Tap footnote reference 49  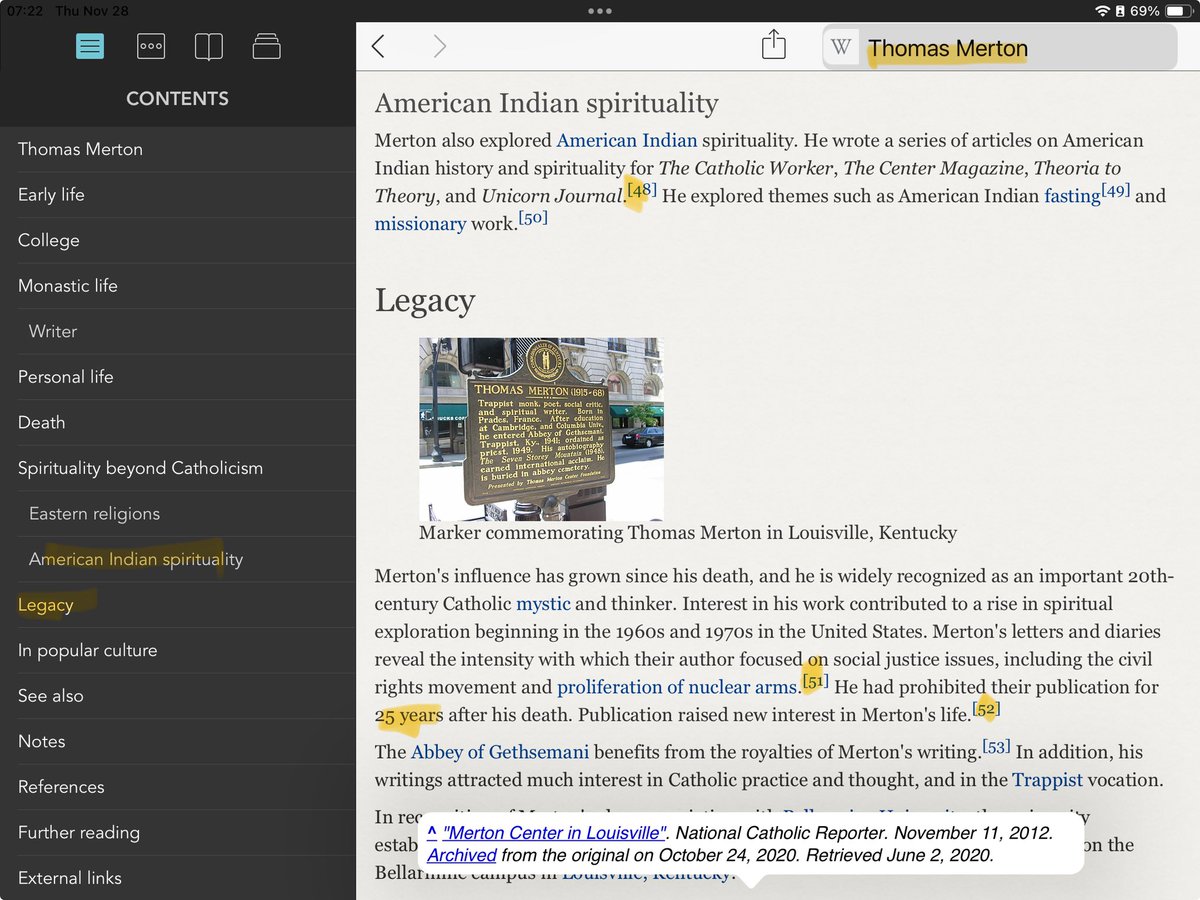point(1116,189)
